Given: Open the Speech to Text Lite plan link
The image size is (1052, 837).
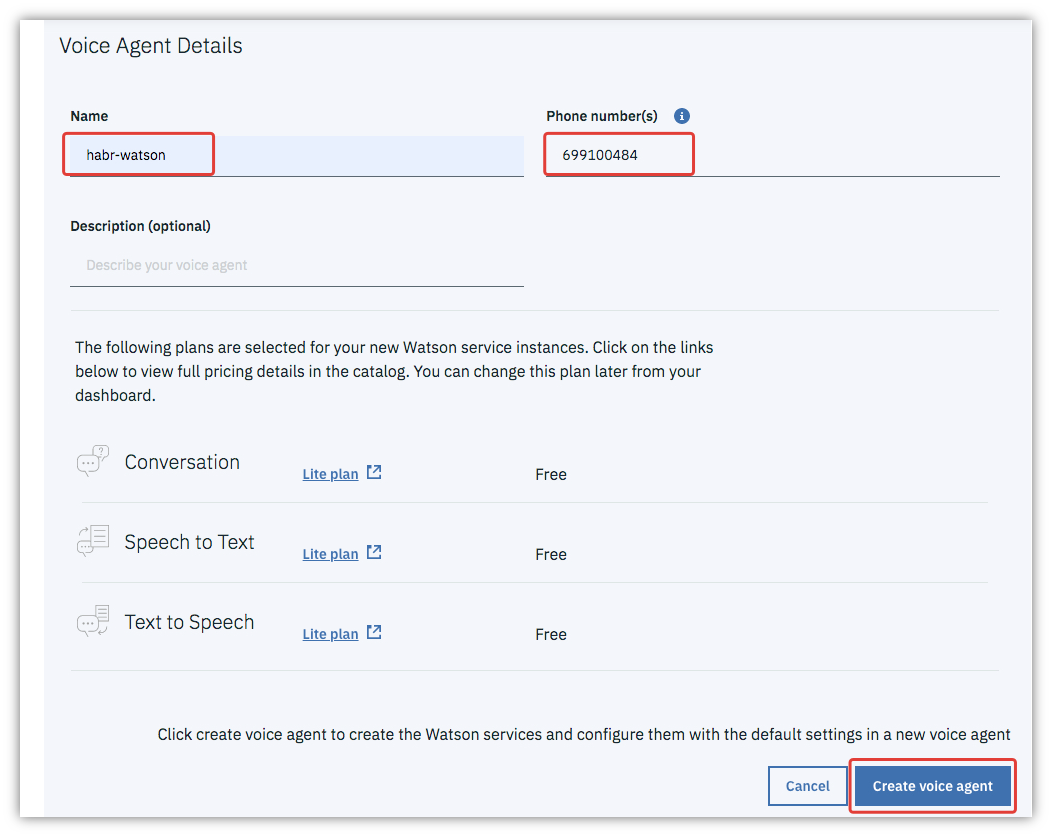Looking at the screenshot, I should coord(330,554).
